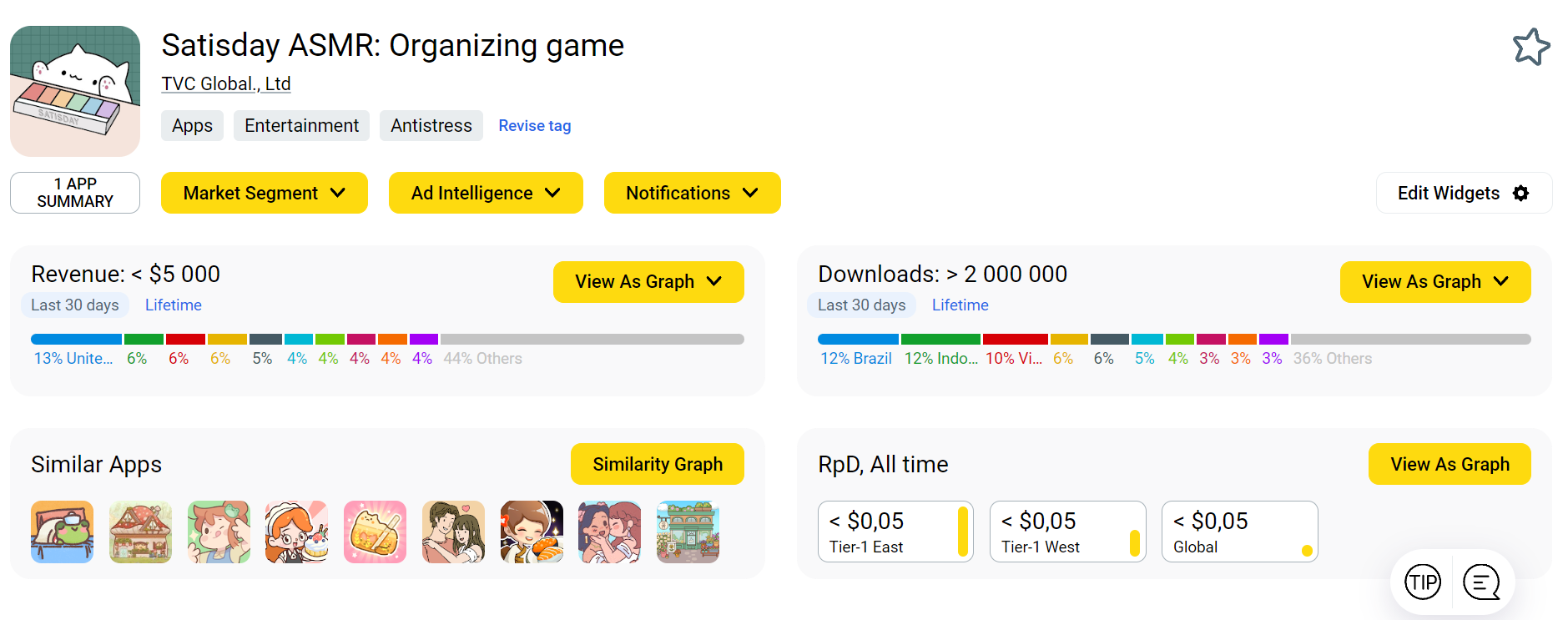Open the green storefront similar app

tap(688, 532)
